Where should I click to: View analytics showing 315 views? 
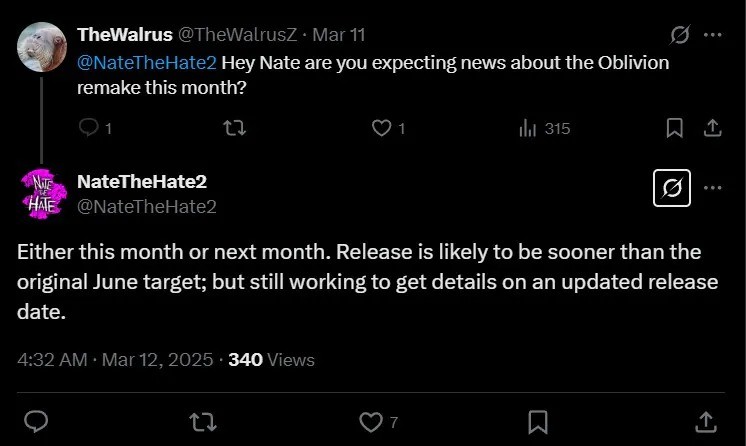[527, 128]
